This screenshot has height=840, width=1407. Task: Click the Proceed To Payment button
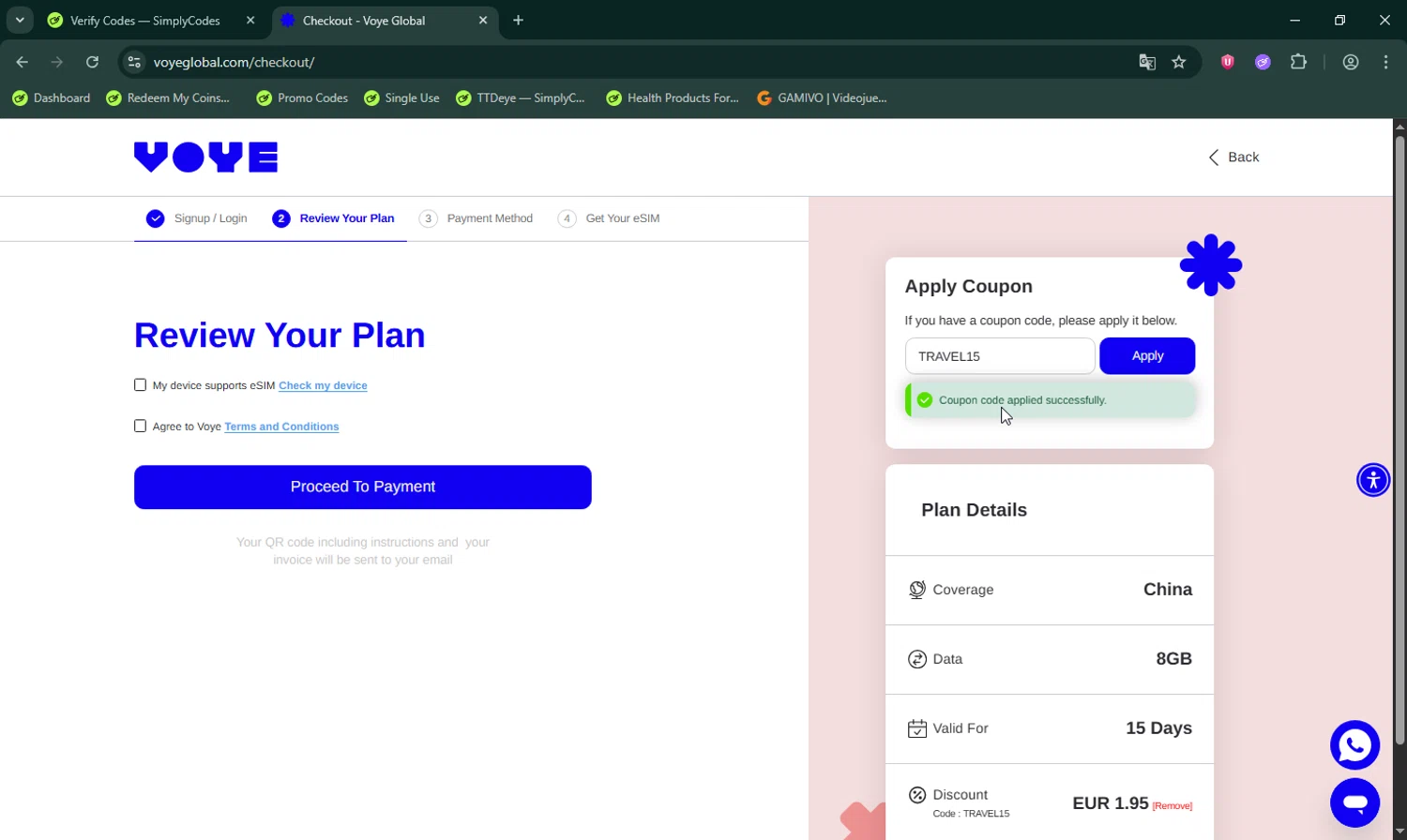363,487
